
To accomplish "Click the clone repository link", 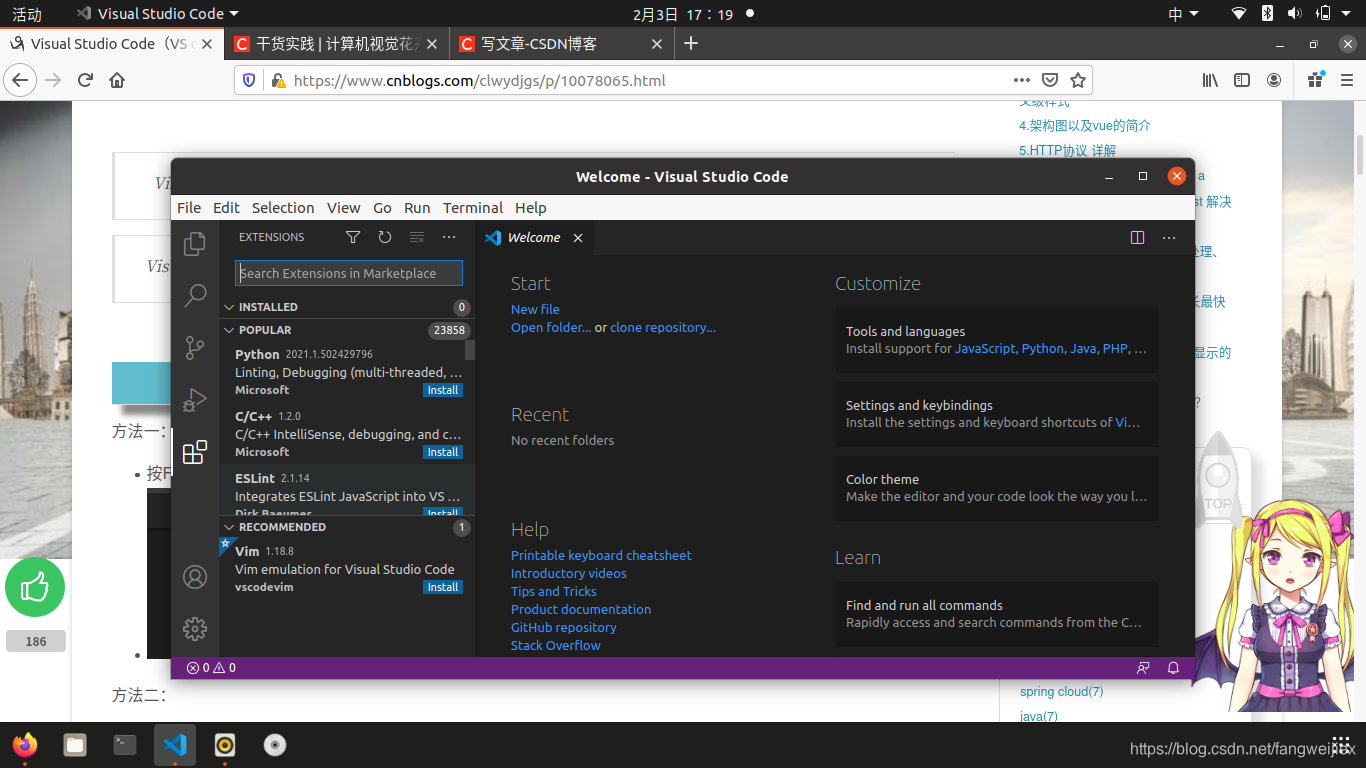I will [663, 327].
